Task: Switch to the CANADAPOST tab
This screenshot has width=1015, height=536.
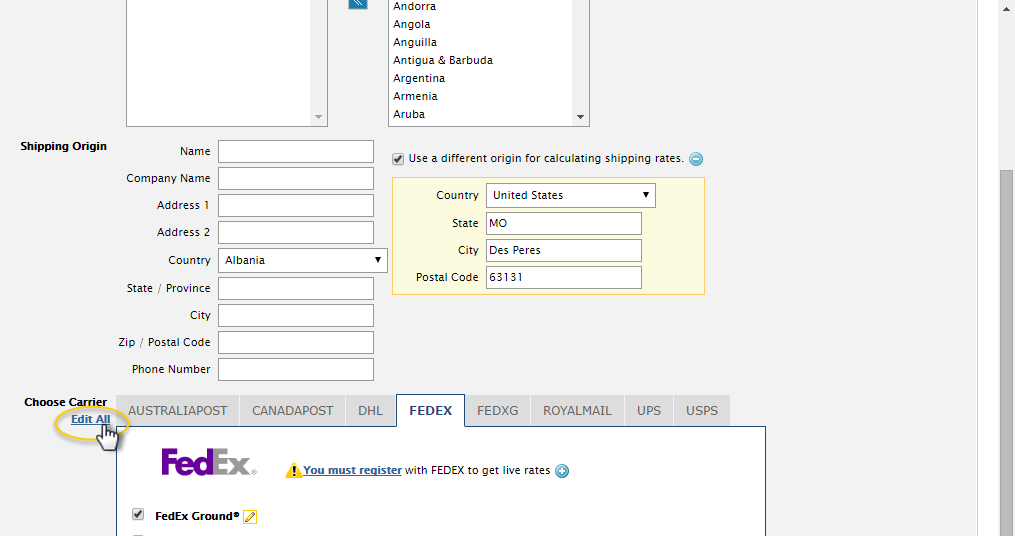Action: coord(293,411)
